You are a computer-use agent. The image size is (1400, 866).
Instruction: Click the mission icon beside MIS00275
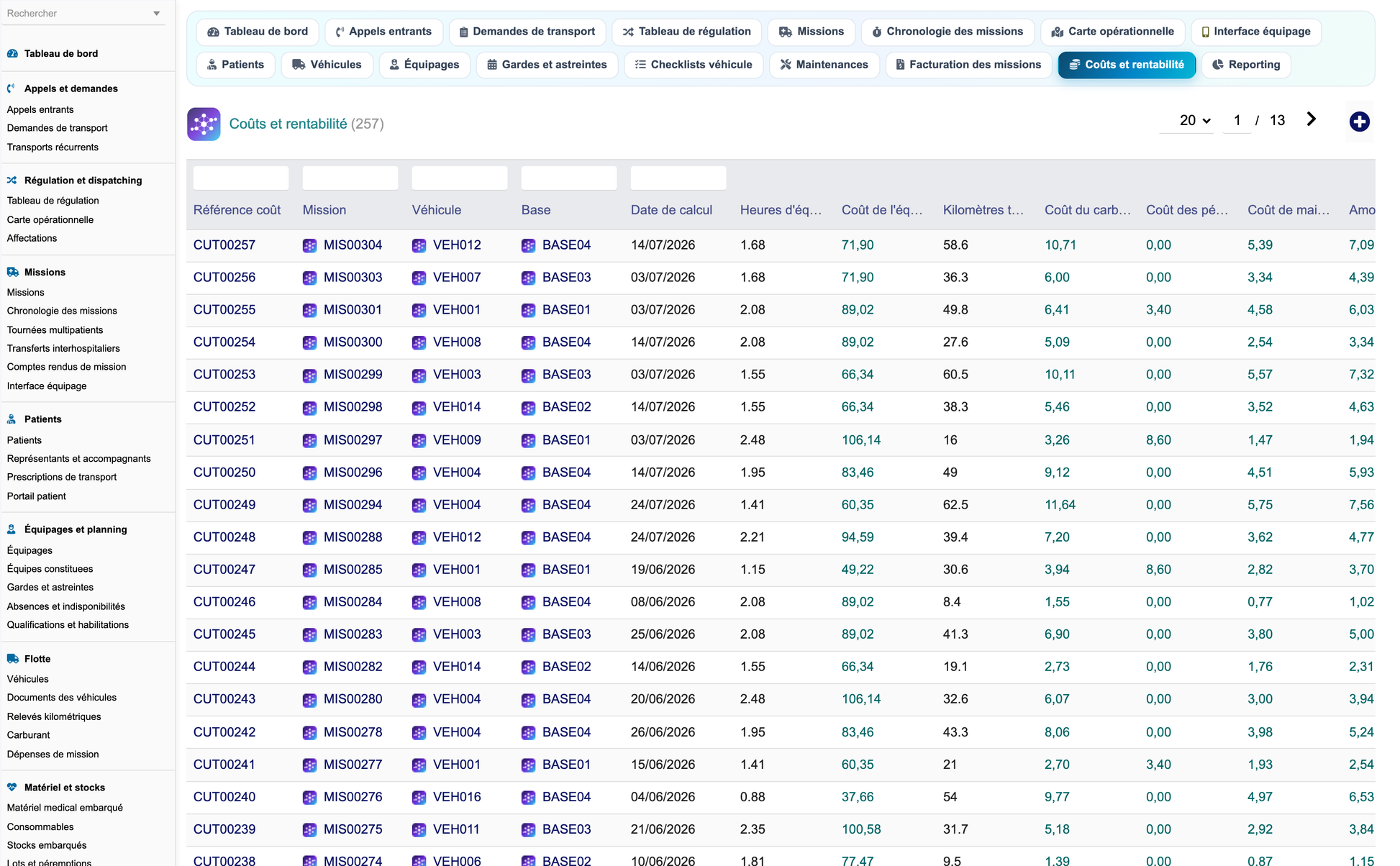(309, 829)
